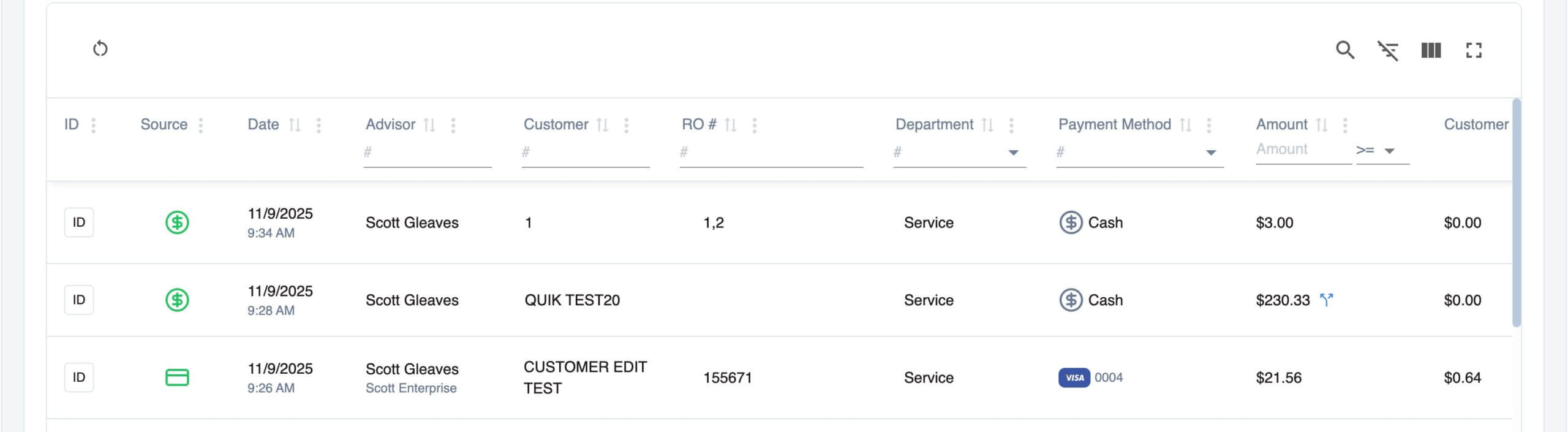Click the green cash source icon for $3.00 row
Image resolution: width=1568 pixels, height=432 pixels.
(x=177, y=222)
